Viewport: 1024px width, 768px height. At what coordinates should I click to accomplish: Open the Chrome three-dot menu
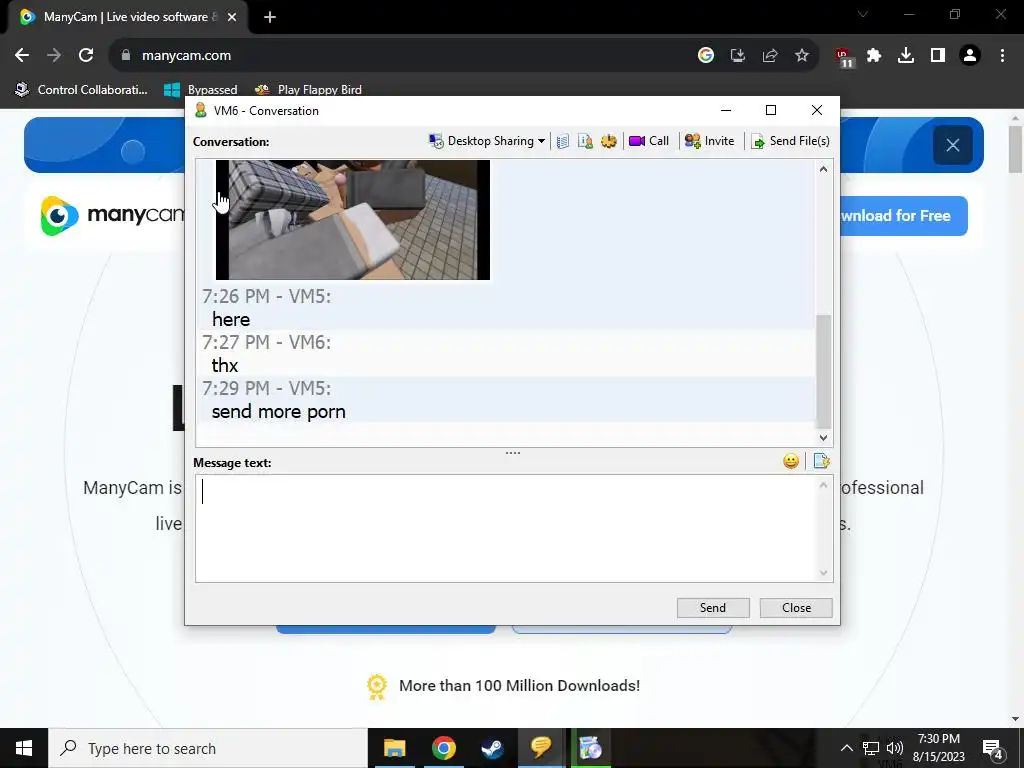click(1002, 56)
